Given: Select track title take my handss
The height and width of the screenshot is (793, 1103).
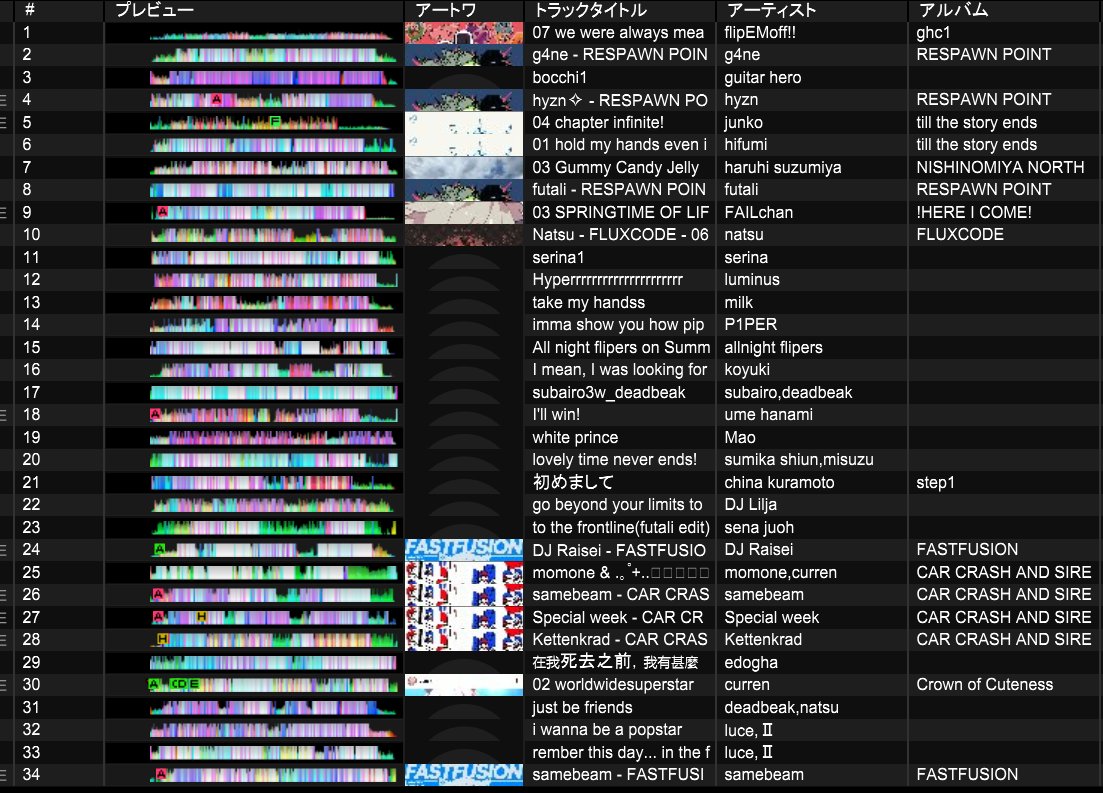Looking at the screenshot, I should coord(589,303).
